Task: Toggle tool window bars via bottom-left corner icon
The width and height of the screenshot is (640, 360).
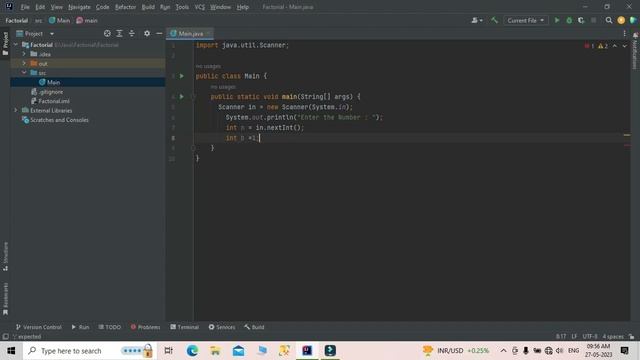Action: click(x=5, y=337)
